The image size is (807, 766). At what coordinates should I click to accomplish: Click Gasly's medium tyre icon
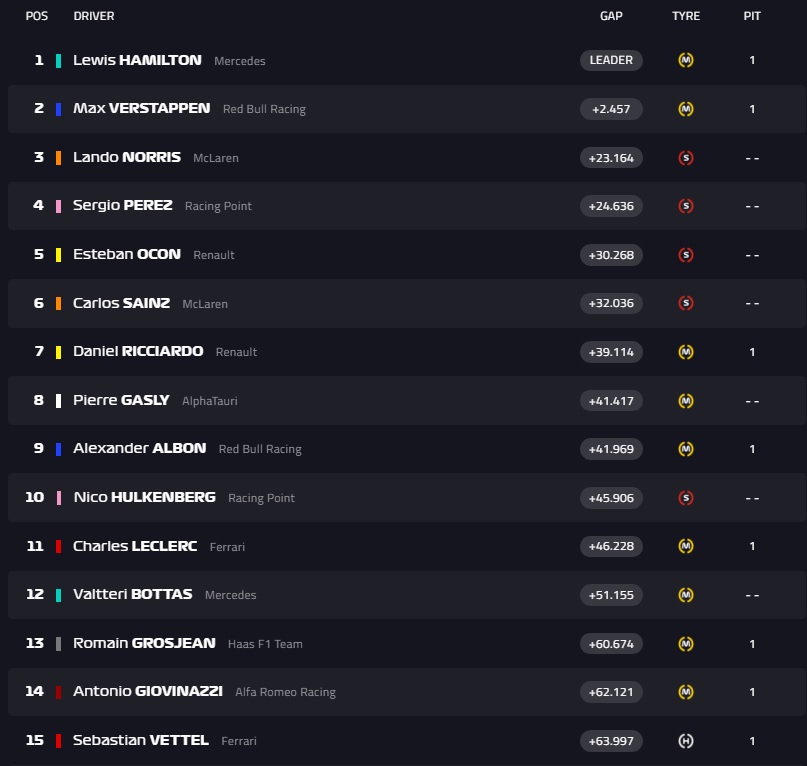pos(686,401)
